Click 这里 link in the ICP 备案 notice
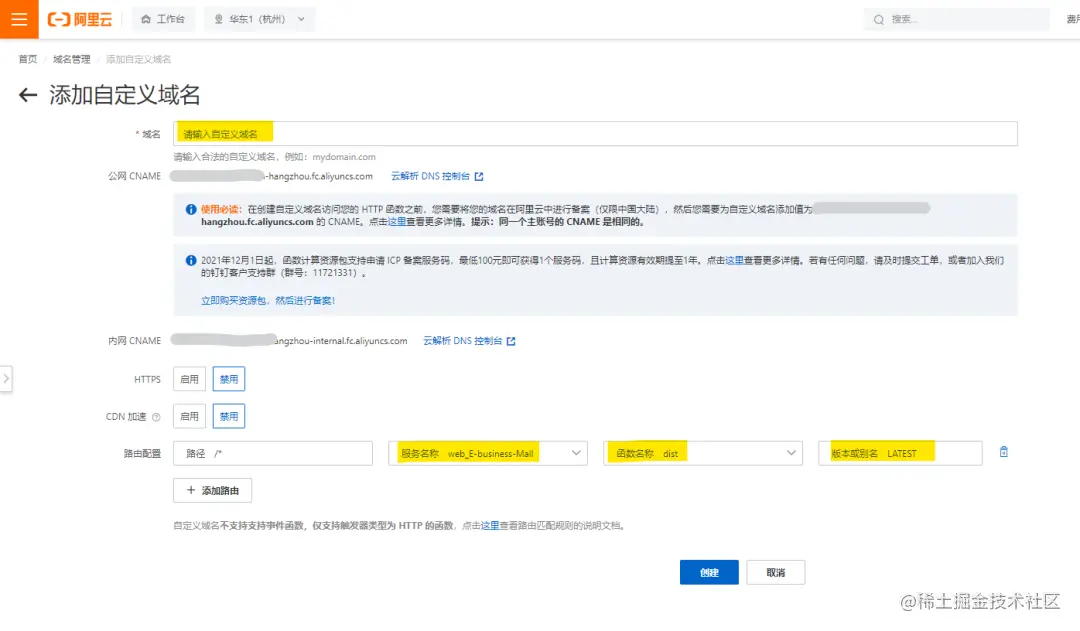This screenshot has width=1080, height=631. pos(734,260)
